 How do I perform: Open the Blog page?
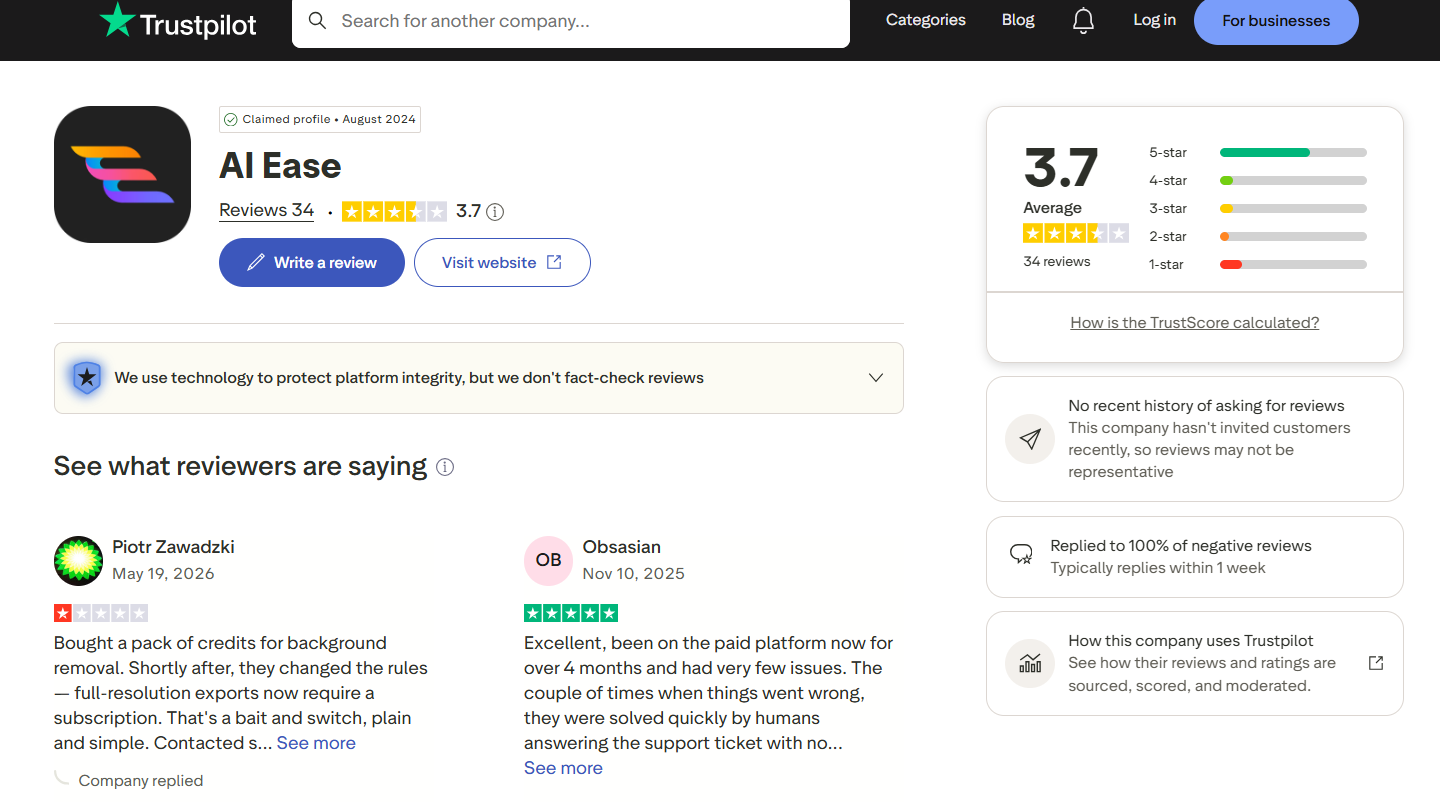[x=1018, y=20]
